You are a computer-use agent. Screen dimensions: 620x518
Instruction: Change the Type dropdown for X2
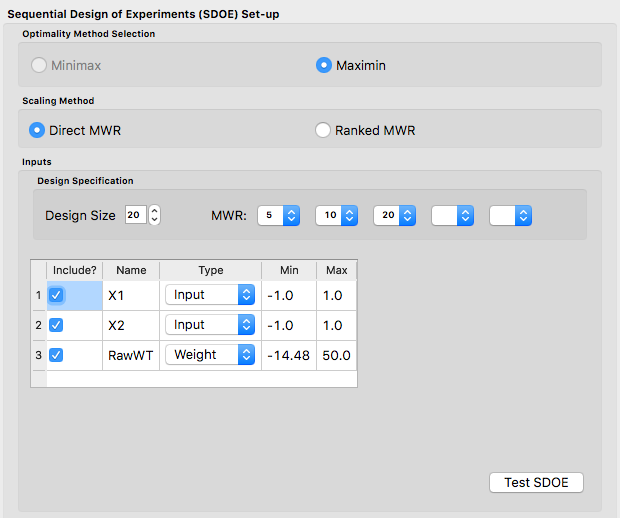coord(210,325)
